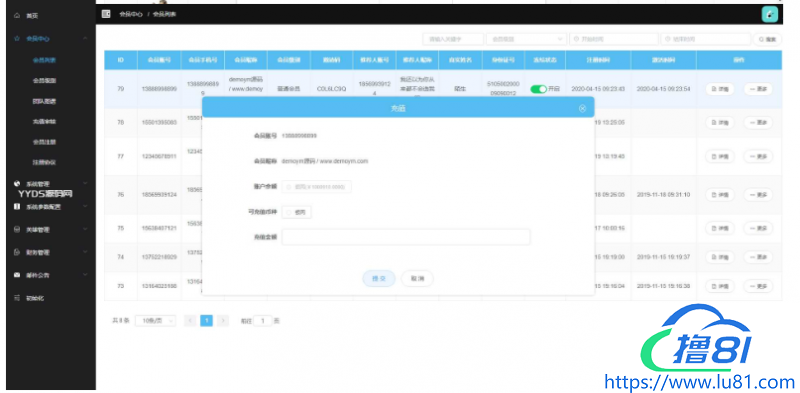800x393 pixels.
Task: Open the member registration submenu item
Action: point(44,142)
